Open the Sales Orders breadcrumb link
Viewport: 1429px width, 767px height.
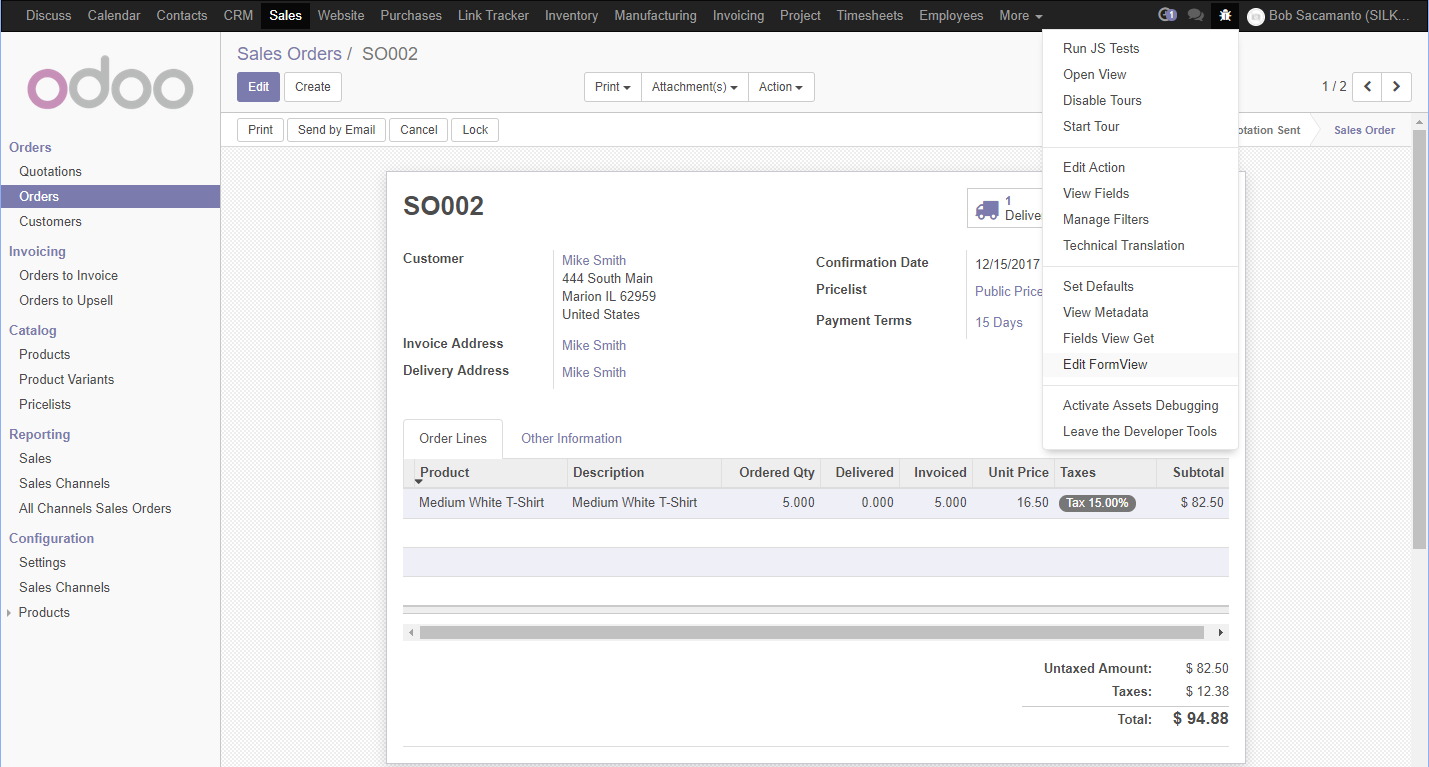tap(289, 54)
